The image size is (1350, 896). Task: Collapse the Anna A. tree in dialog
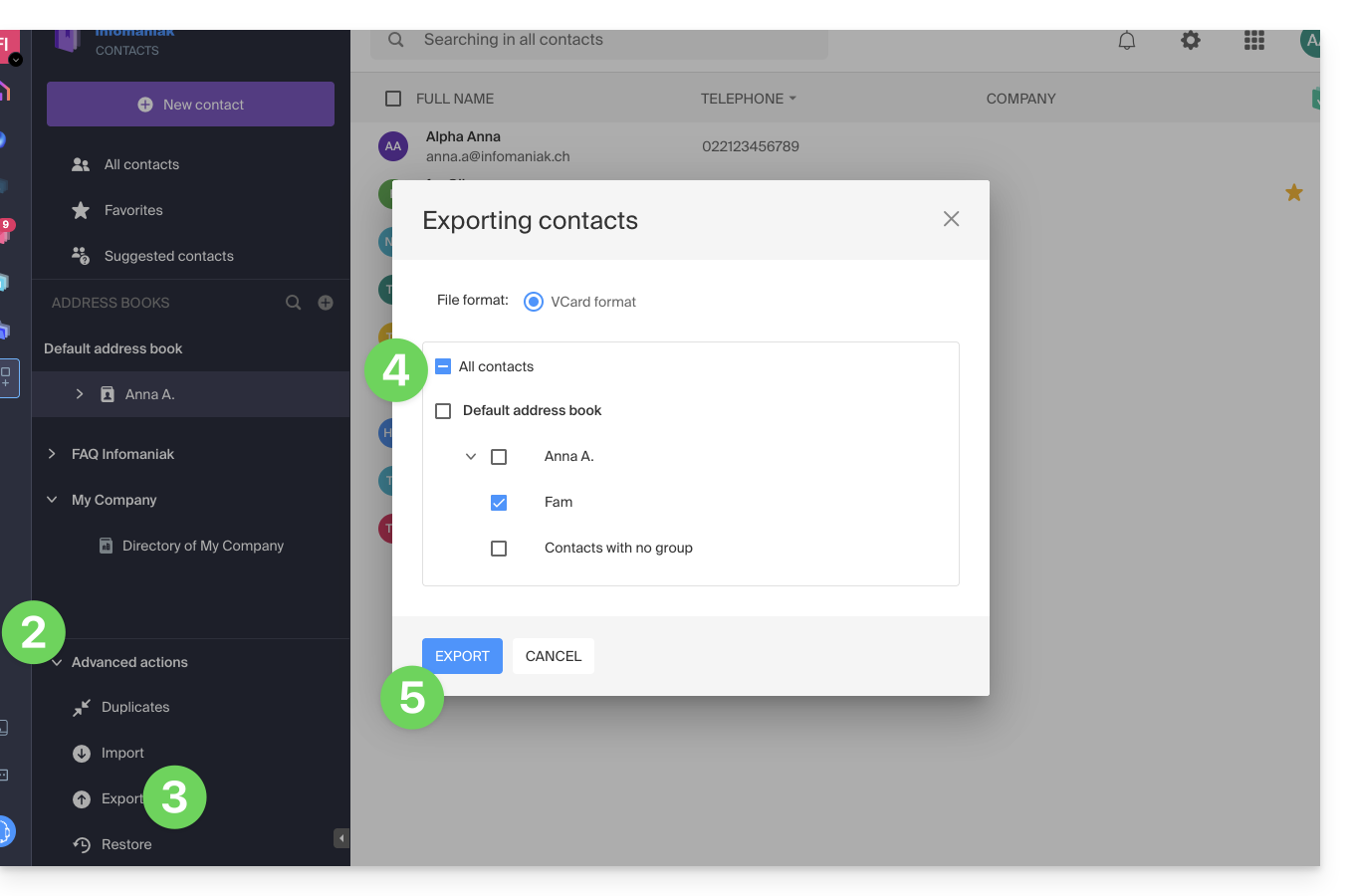[471, 457]
